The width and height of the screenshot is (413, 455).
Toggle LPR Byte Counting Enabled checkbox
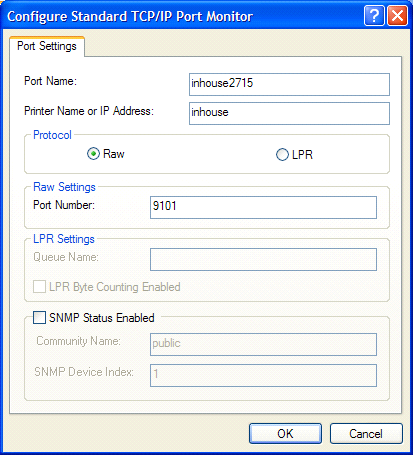[39, 287]
